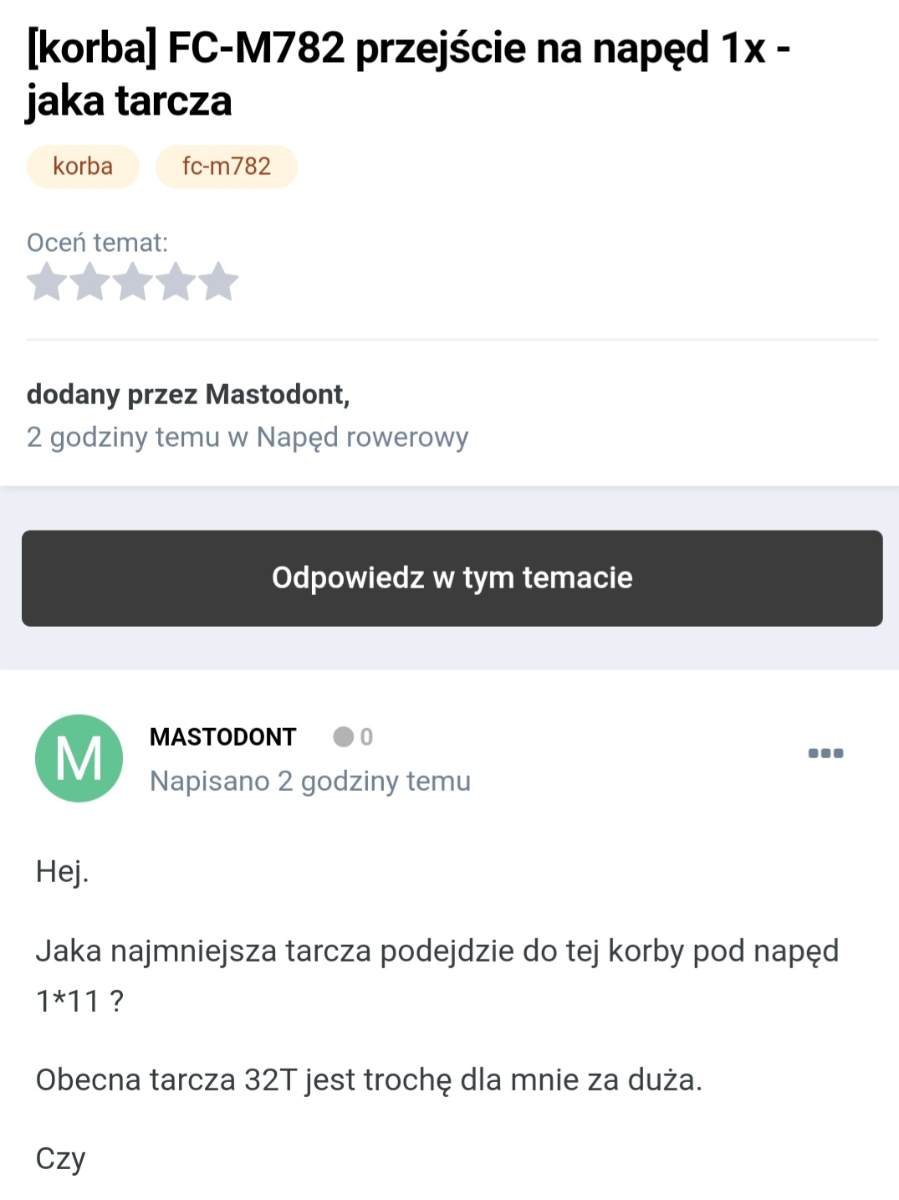Click the sentence mentioning the 32T chainring
Image resolution: width=899 pixels, height=1200 pixels.
[368, 1081]
